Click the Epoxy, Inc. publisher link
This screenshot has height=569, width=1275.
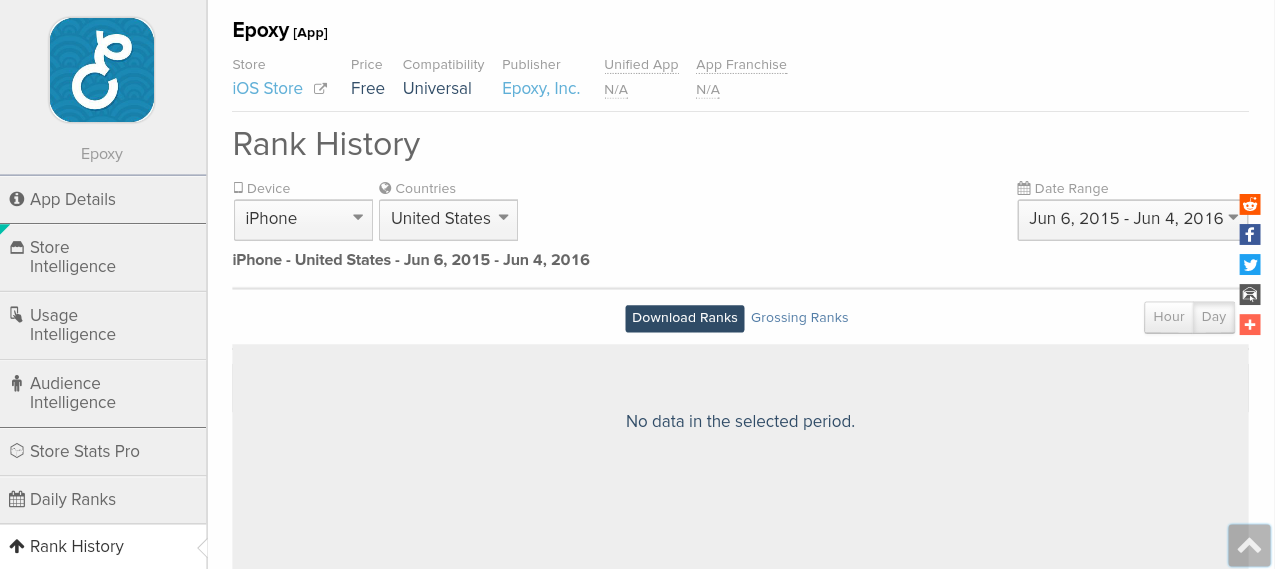[x=541, y=89]
